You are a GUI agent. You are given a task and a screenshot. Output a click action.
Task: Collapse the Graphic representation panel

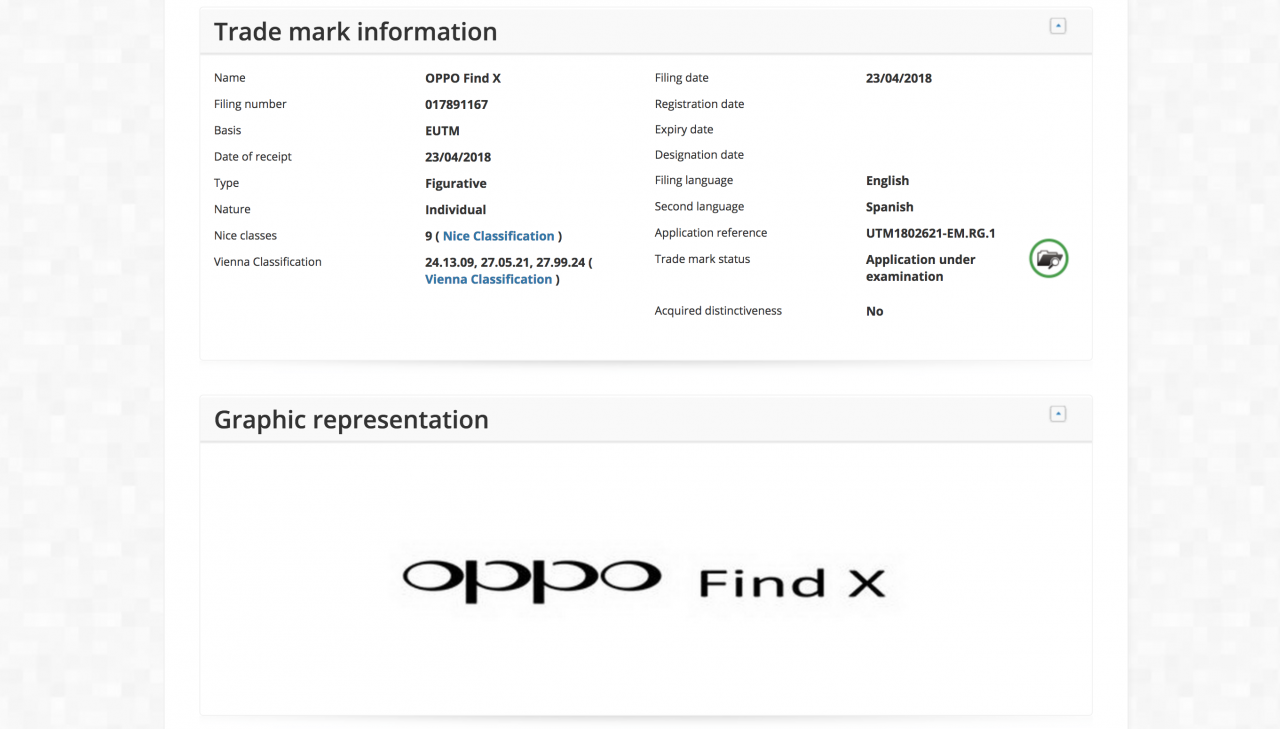click(1058, 414)
